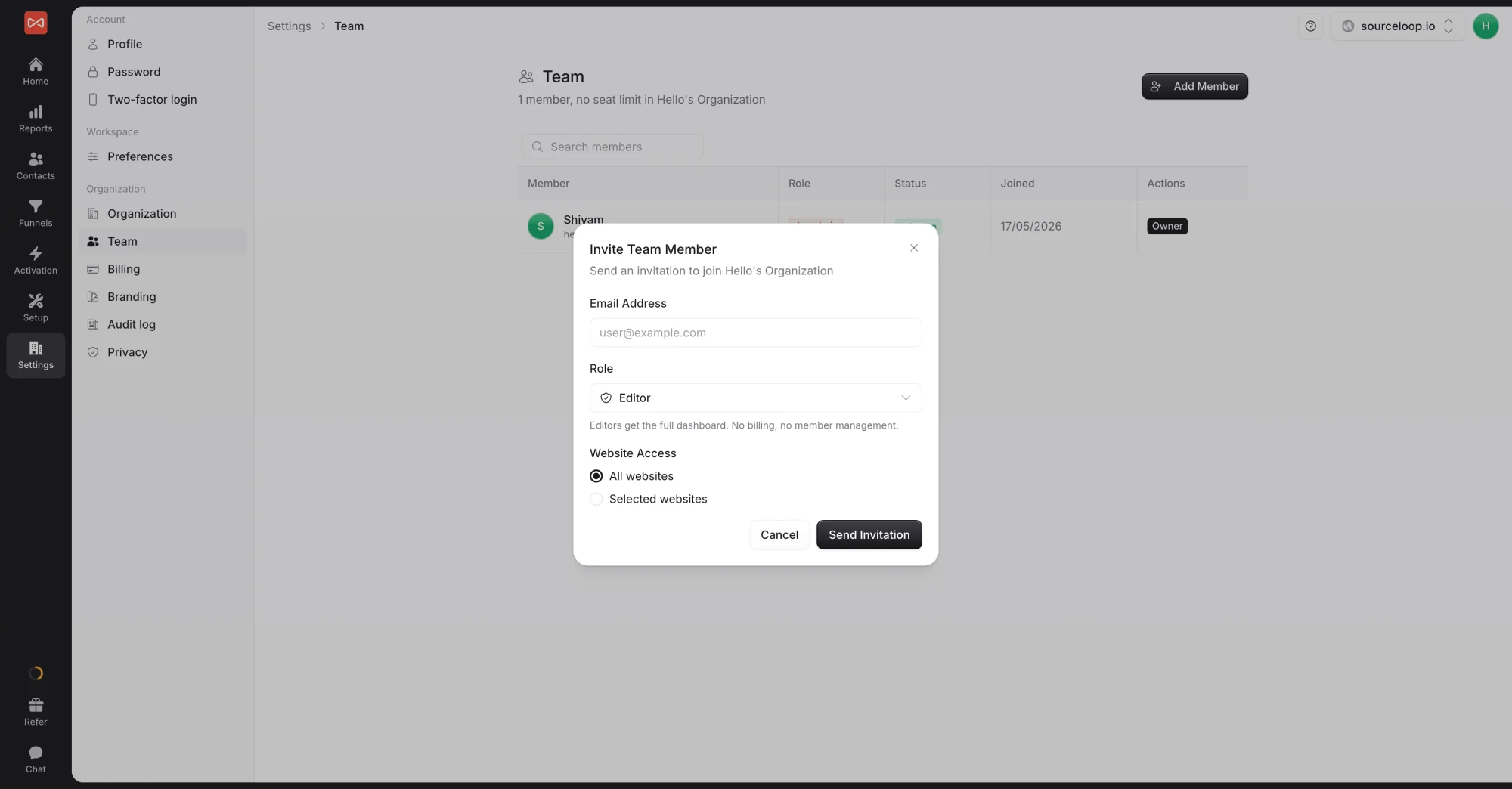Open Organization settings page
This screenshot has height=789, width=1512.
pos(163,214)
